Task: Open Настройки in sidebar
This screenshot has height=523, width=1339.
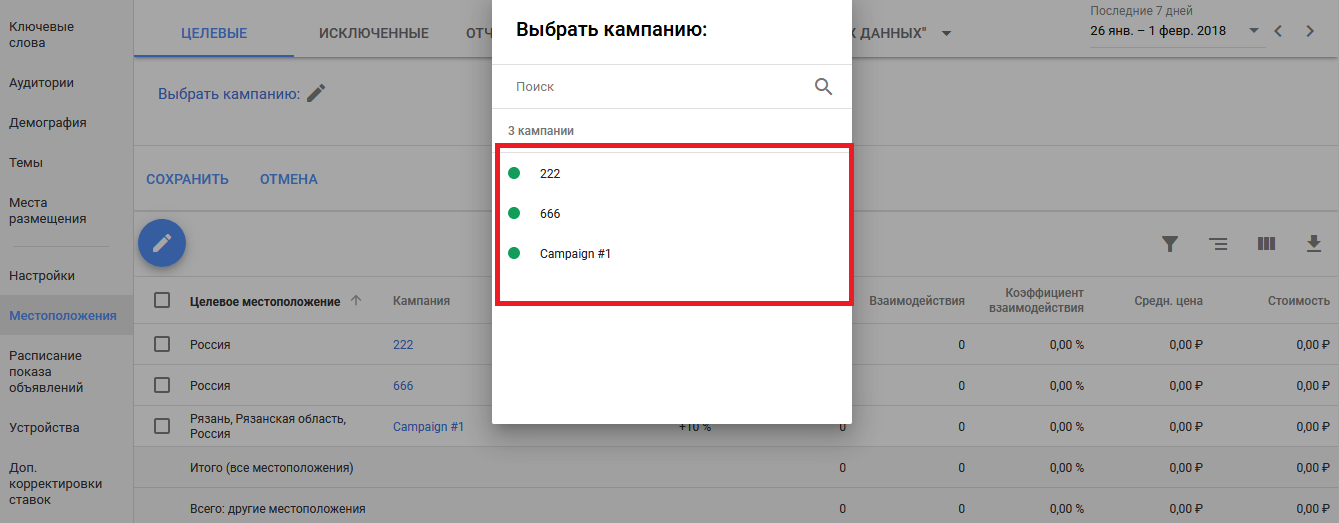Action: 42,275
